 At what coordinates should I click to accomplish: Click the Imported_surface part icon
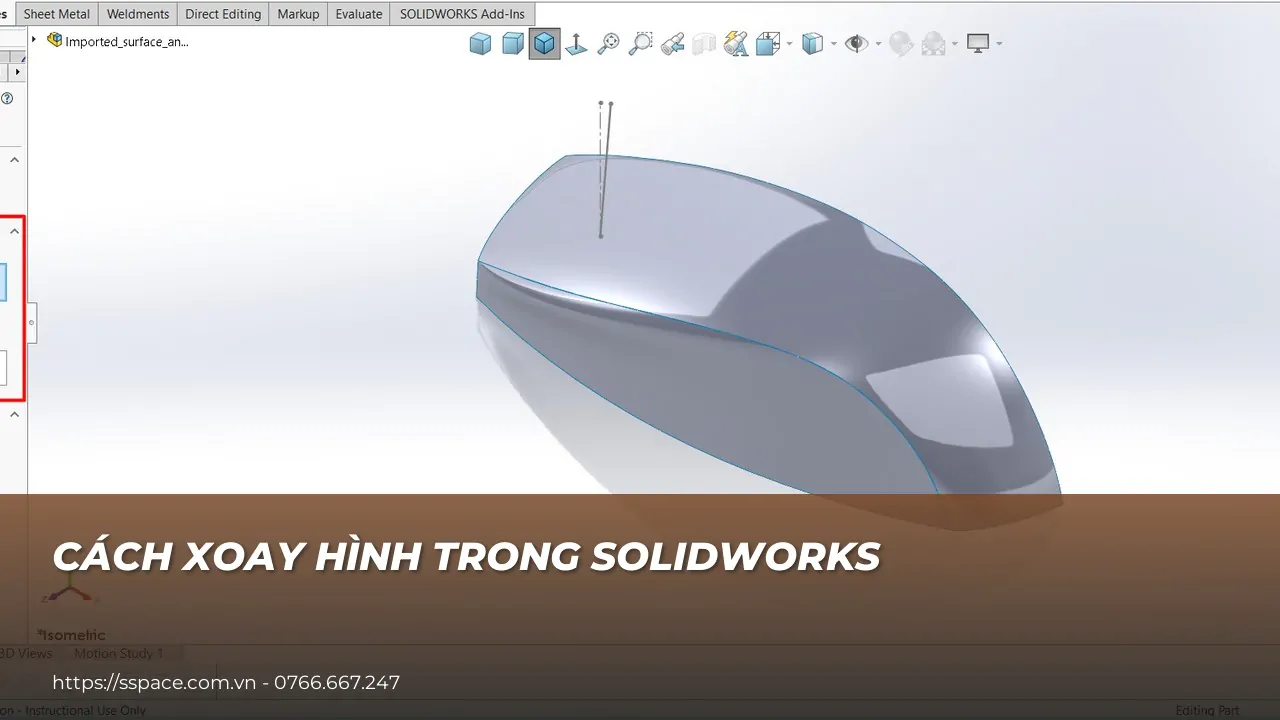point(54,41)
